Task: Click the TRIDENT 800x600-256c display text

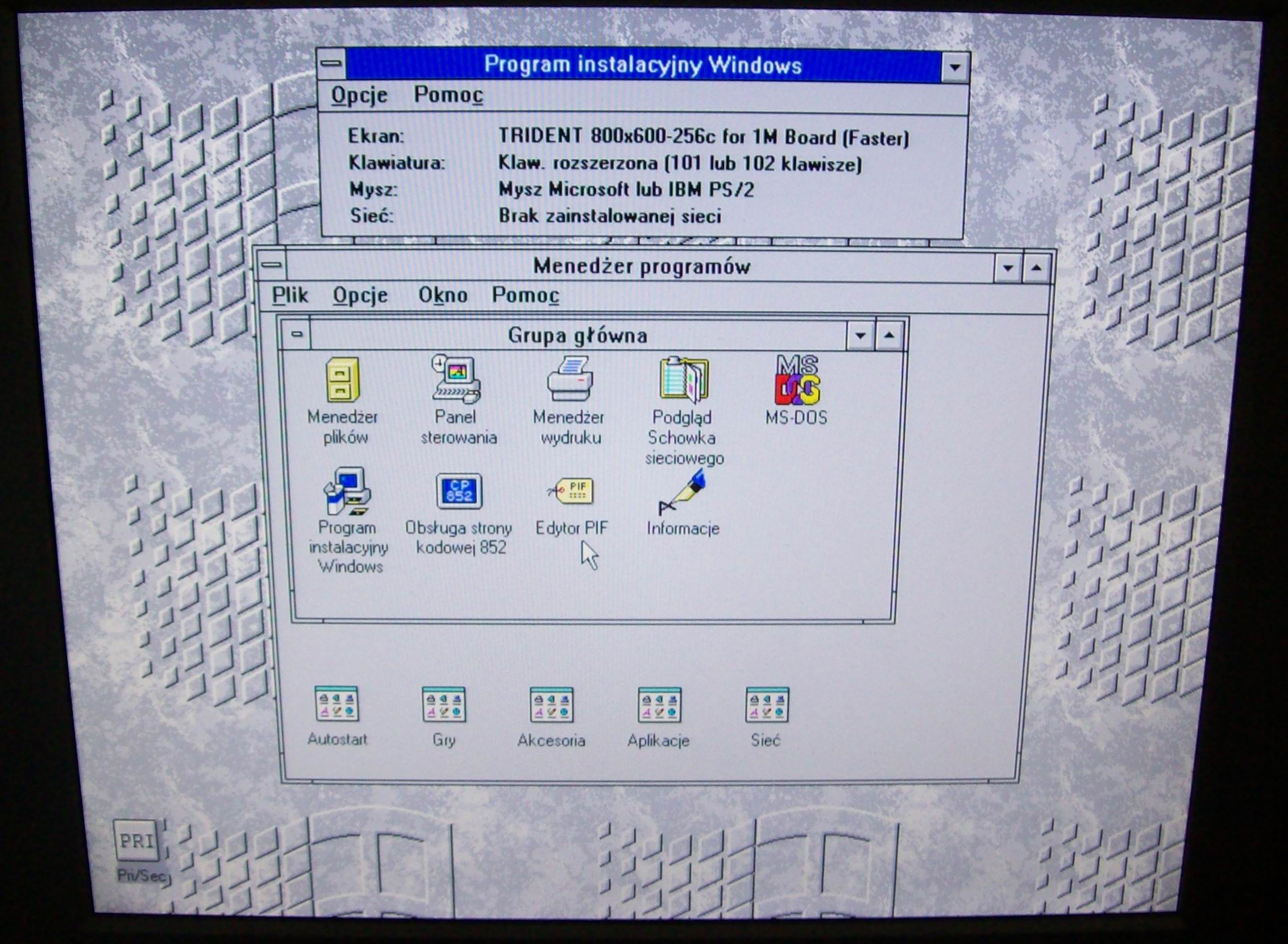Action: (704, 137)
